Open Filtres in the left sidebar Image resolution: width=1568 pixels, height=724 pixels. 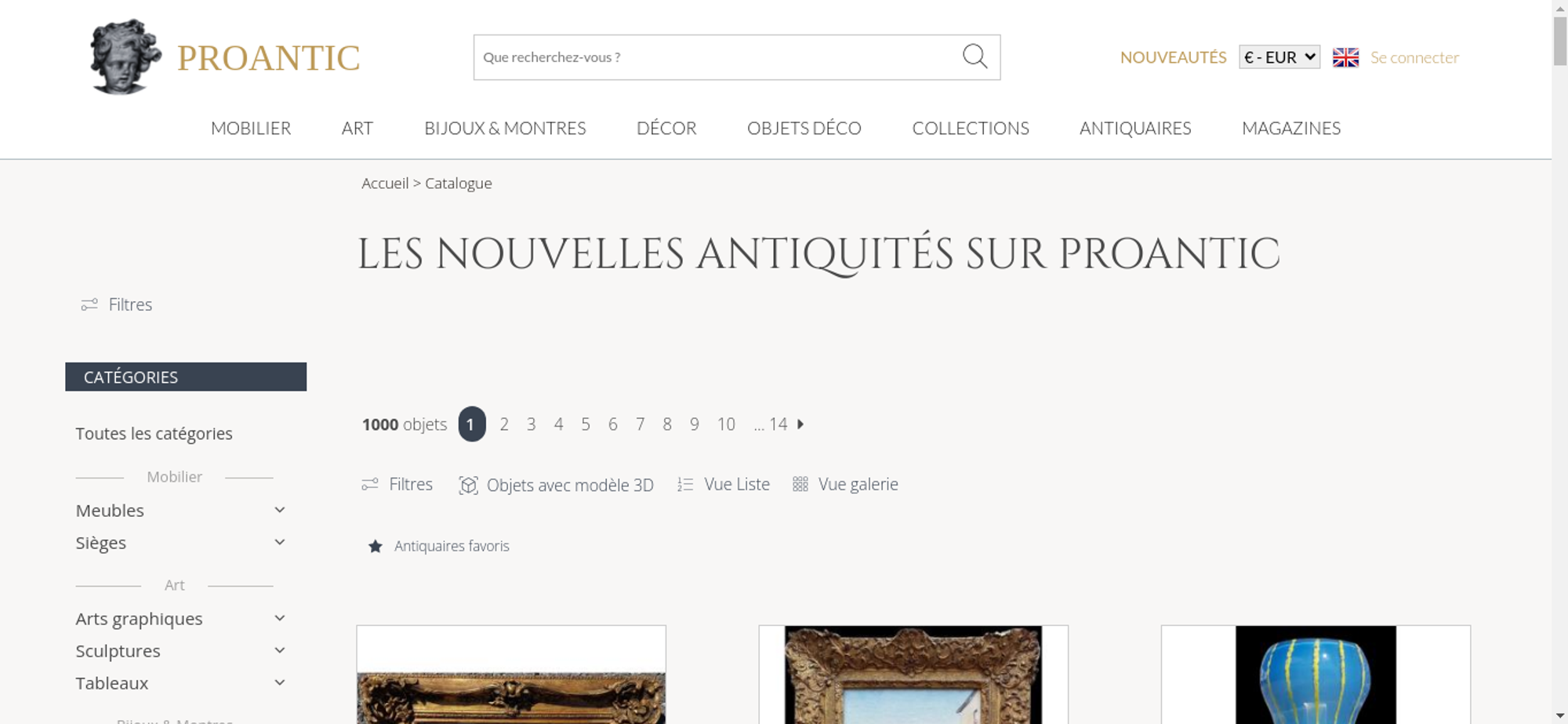tap(117, 304)
